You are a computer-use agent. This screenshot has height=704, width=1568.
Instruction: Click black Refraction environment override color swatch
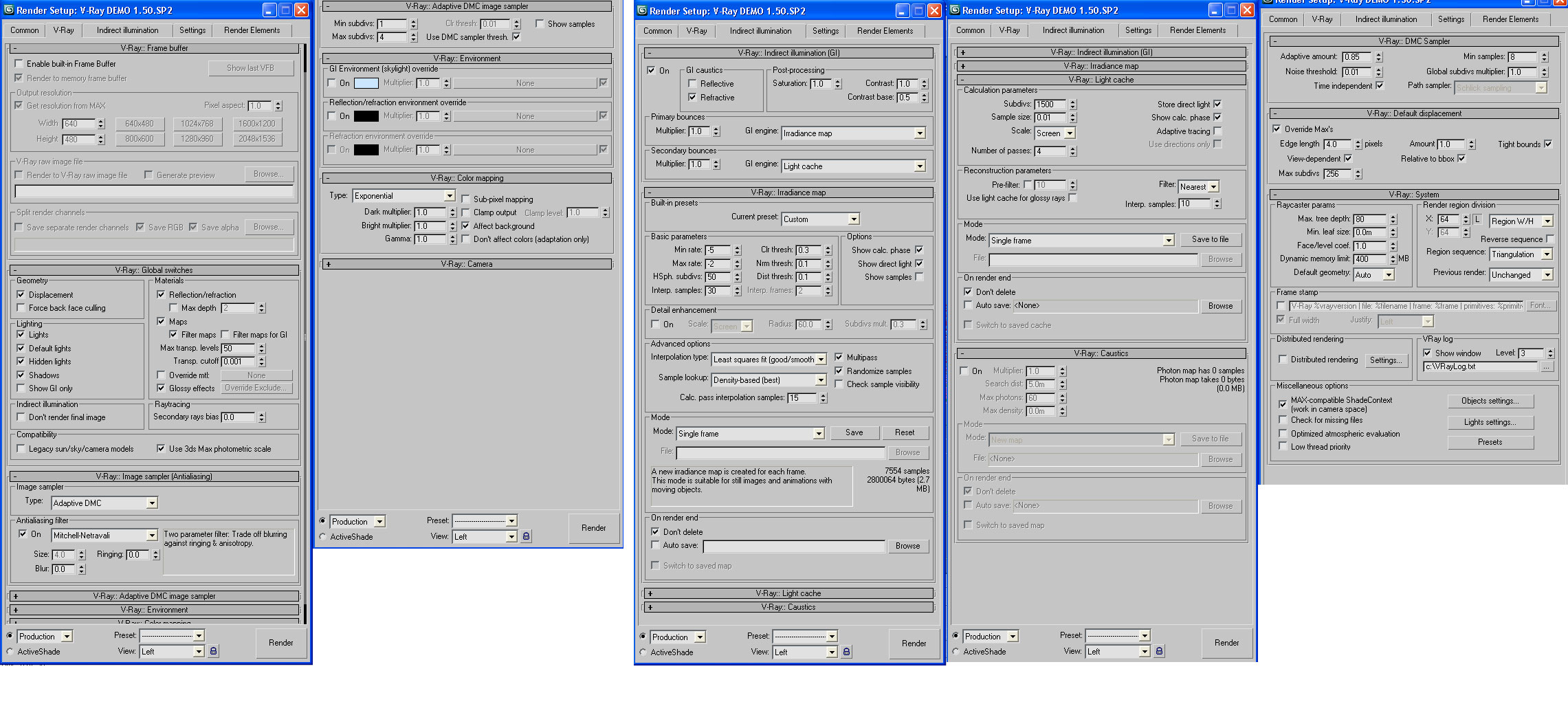(366, 150)
